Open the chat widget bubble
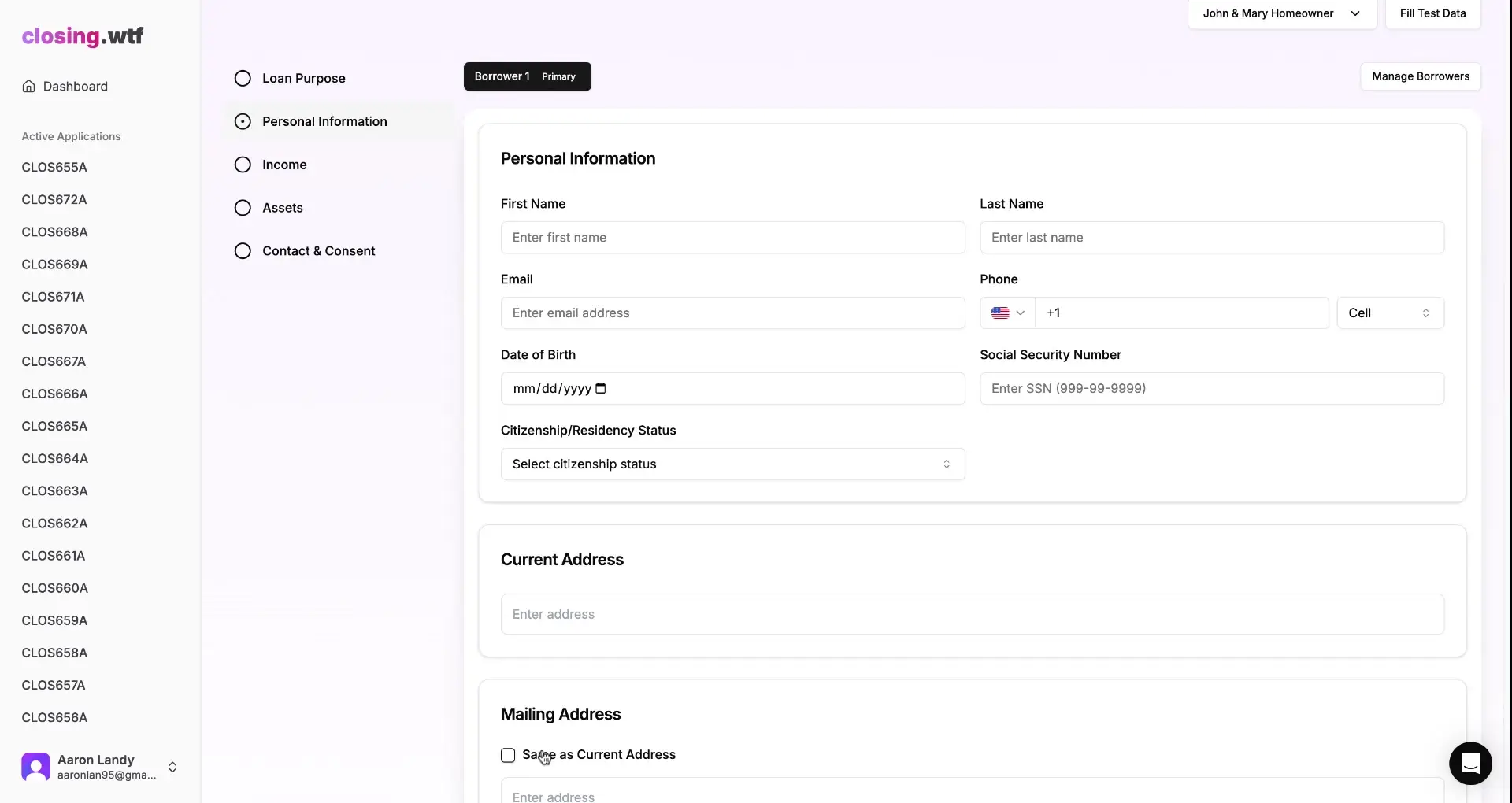The image size is (1512, 803). (1470, 763)
